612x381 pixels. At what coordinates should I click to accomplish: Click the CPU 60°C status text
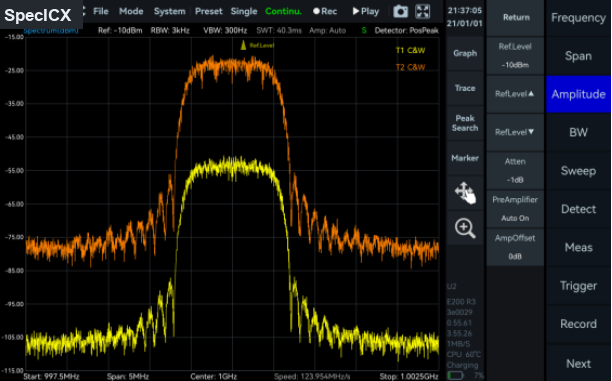464,354
